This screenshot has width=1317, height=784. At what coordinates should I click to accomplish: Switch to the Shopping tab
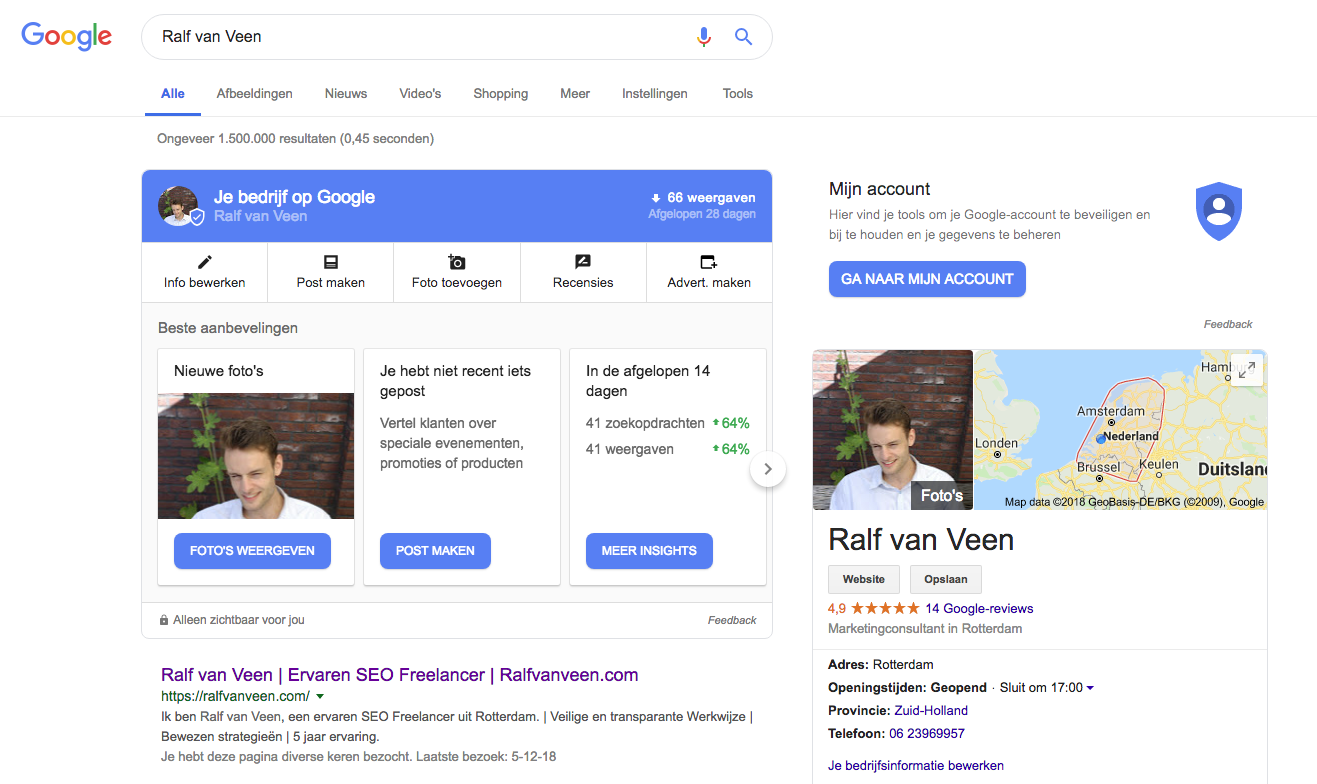[x=501, y=93]
